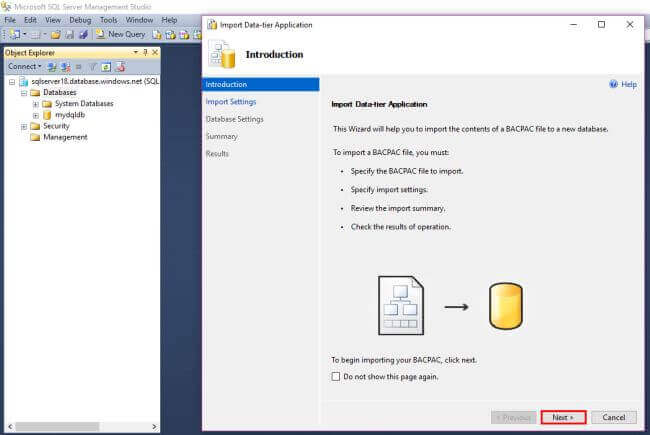Click right arrow of Object Explorer scrollbar
Screen dimensions: 650x435
pyautogui.click(x=154, y=426)
